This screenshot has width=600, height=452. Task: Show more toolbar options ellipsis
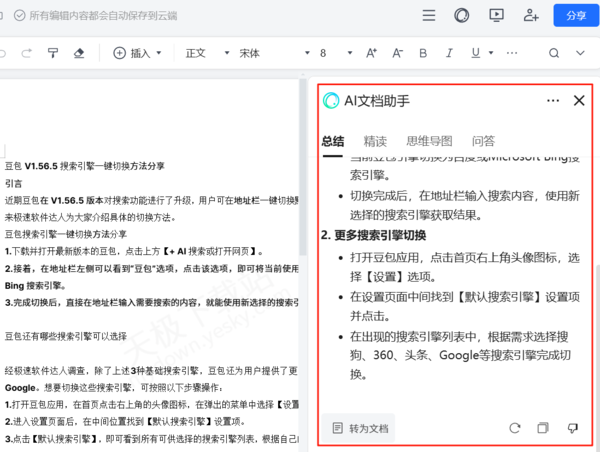coord(512,53)
